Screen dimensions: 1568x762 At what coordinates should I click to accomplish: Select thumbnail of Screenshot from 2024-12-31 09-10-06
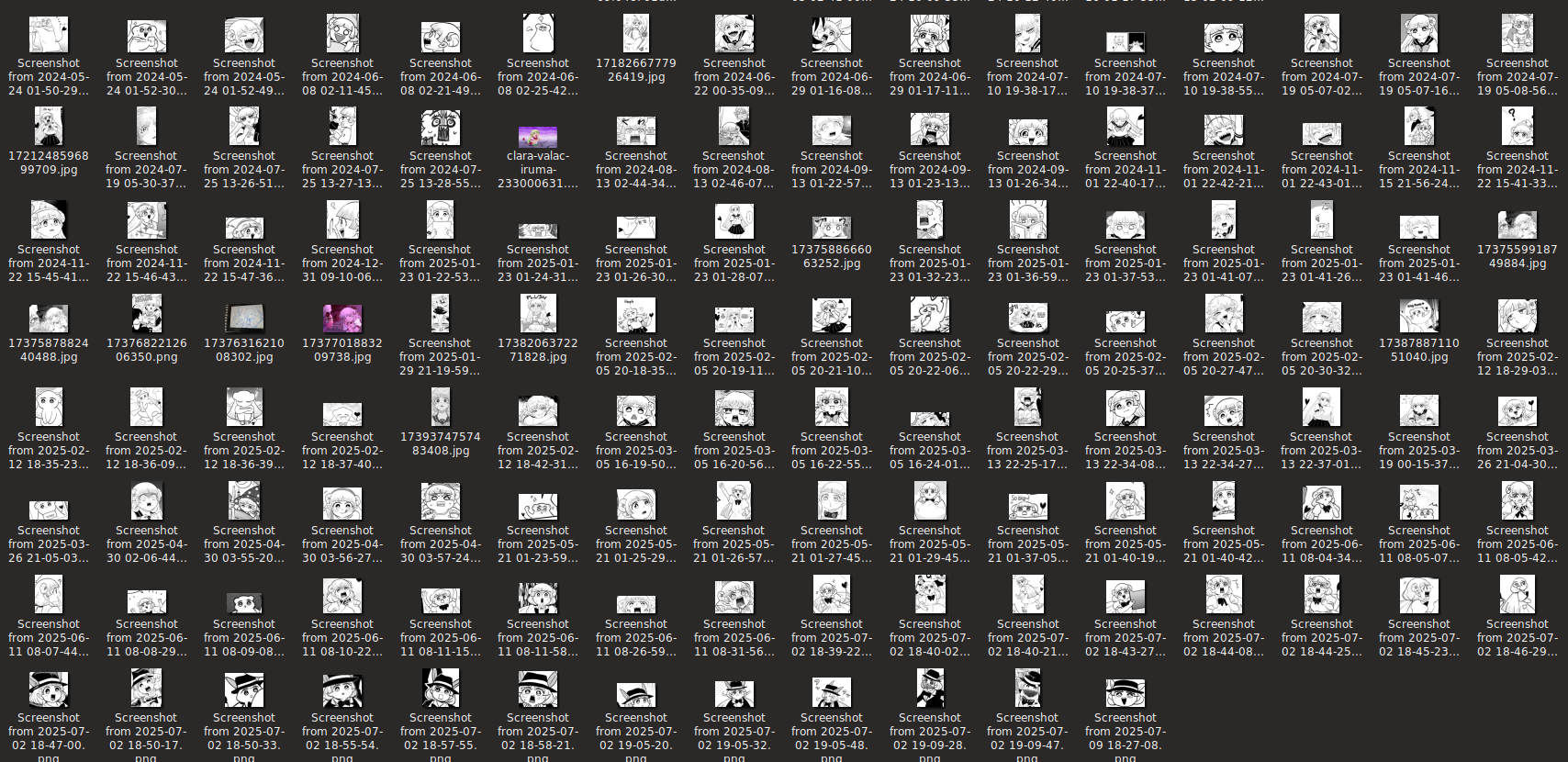[x=342, y=220]
